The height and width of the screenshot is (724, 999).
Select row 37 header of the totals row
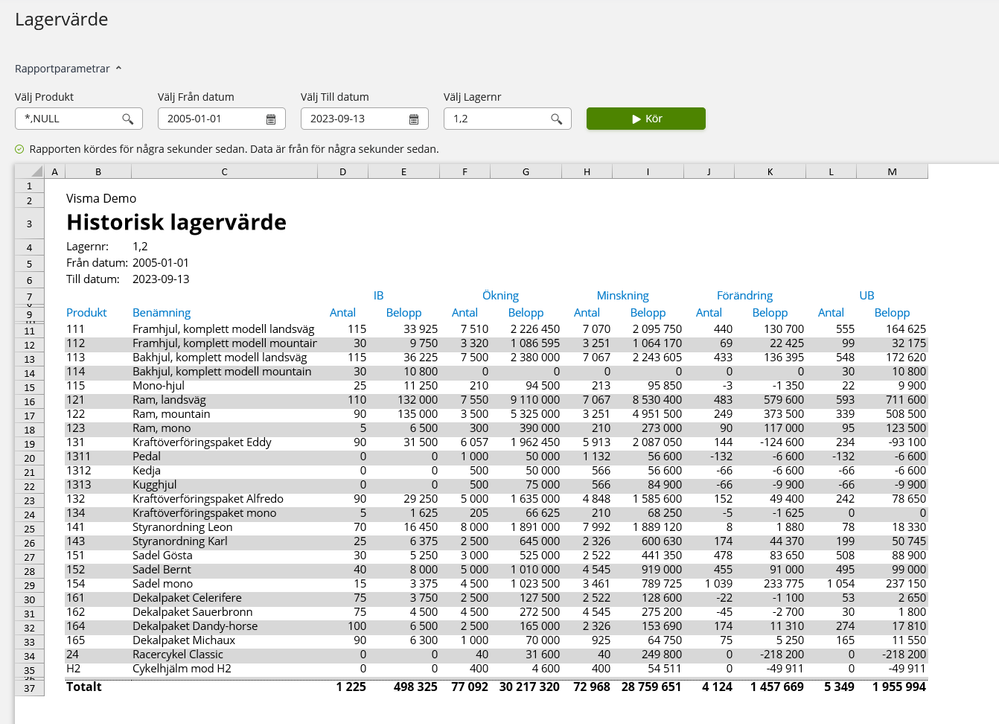30,687
